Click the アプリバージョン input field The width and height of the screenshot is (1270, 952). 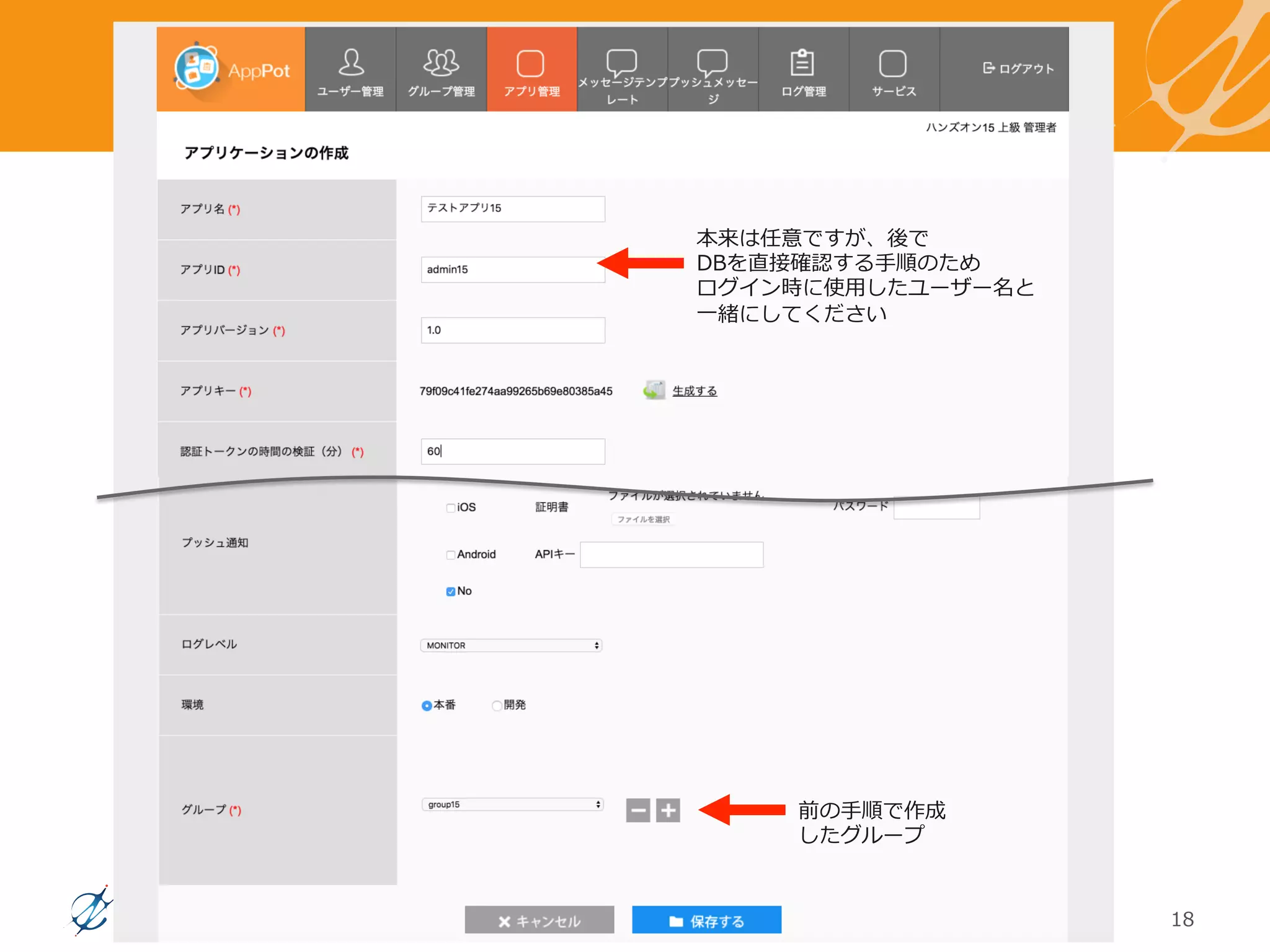(x=513, y=330)
